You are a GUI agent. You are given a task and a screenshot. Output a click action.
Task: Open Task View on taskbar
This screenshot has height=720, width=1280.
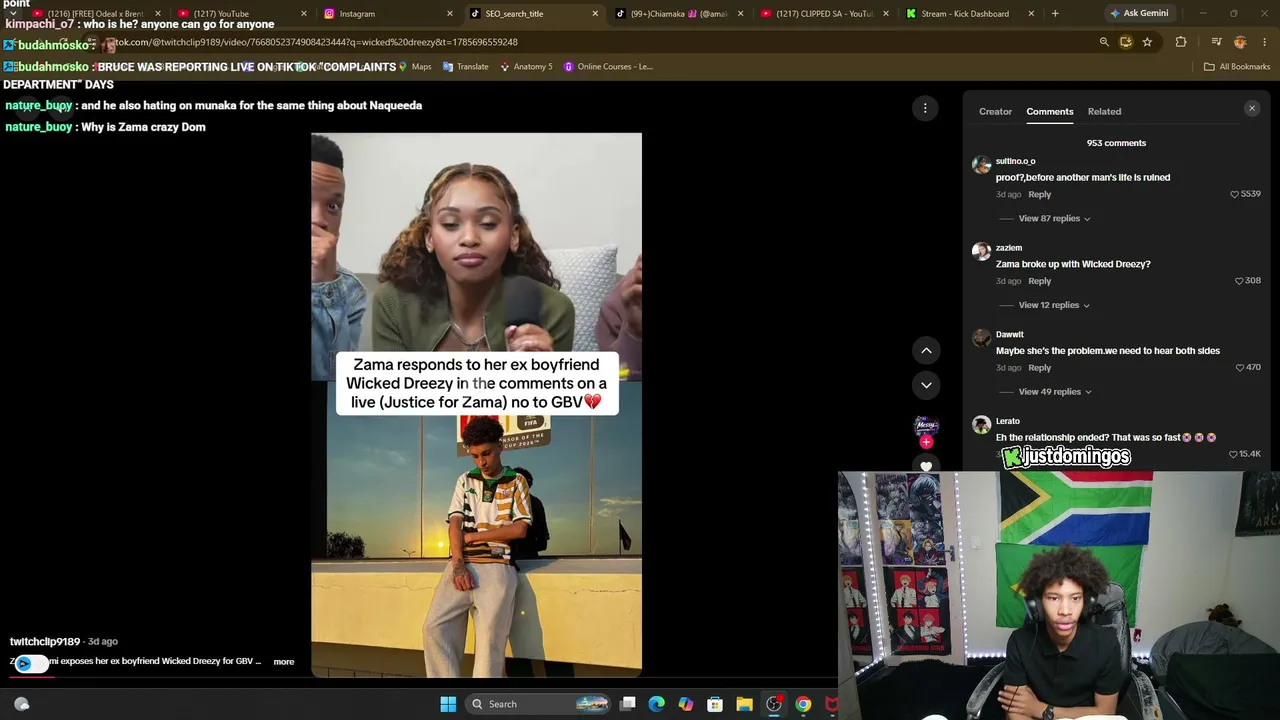(x=628, y=704)
